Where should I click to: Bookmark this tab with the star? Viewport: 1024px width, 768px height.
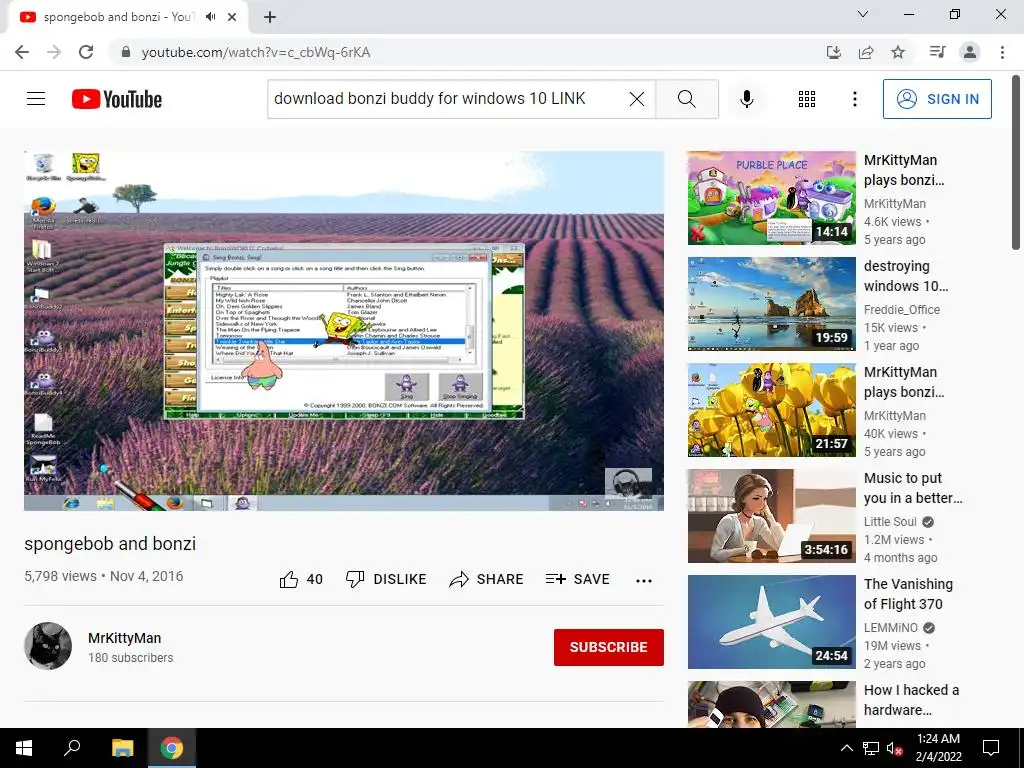coord(898,52)
